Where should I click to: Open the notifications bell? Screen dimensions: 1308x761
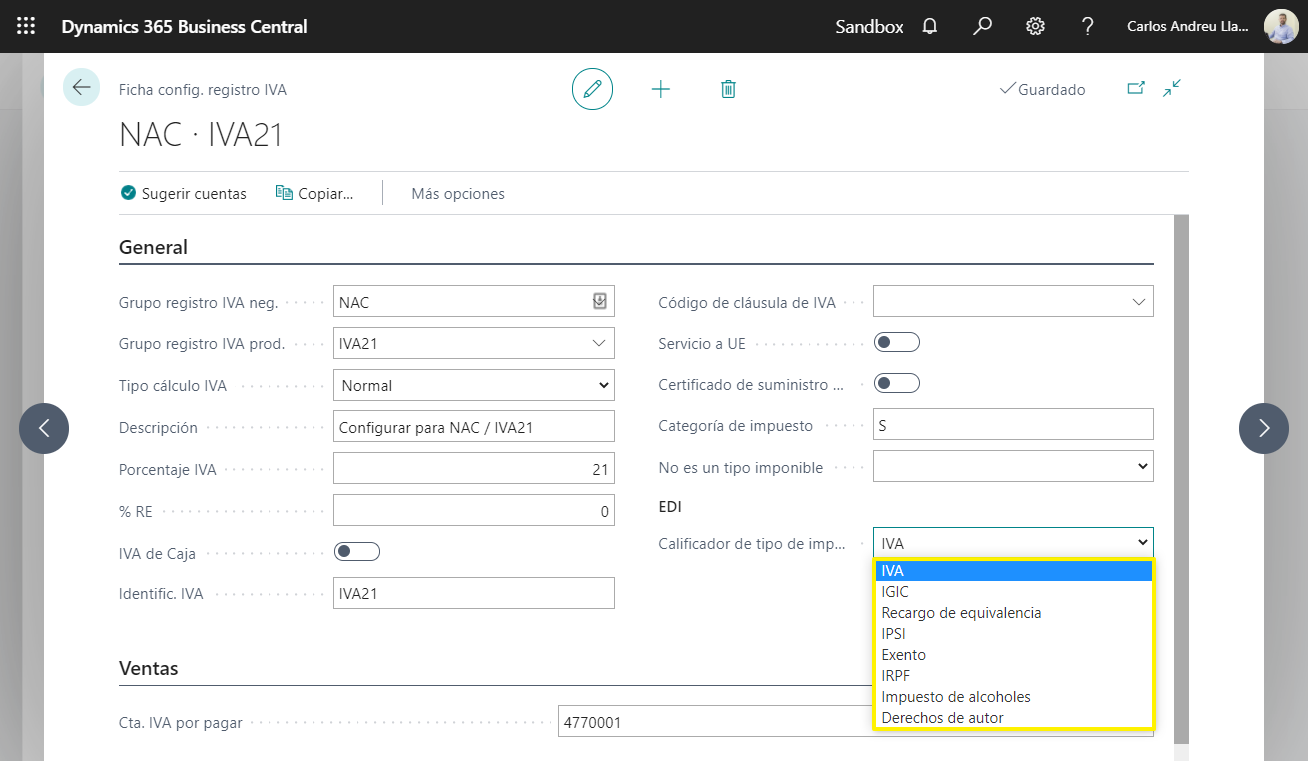coord(930,27)
